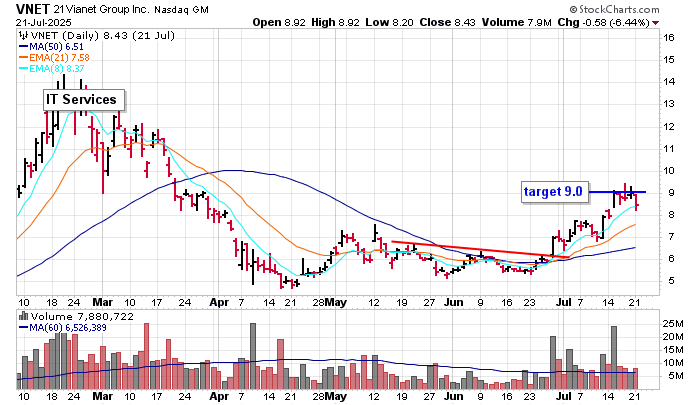Click the blue horizontal target line at 9
The image size is (700, 405).
617,192
